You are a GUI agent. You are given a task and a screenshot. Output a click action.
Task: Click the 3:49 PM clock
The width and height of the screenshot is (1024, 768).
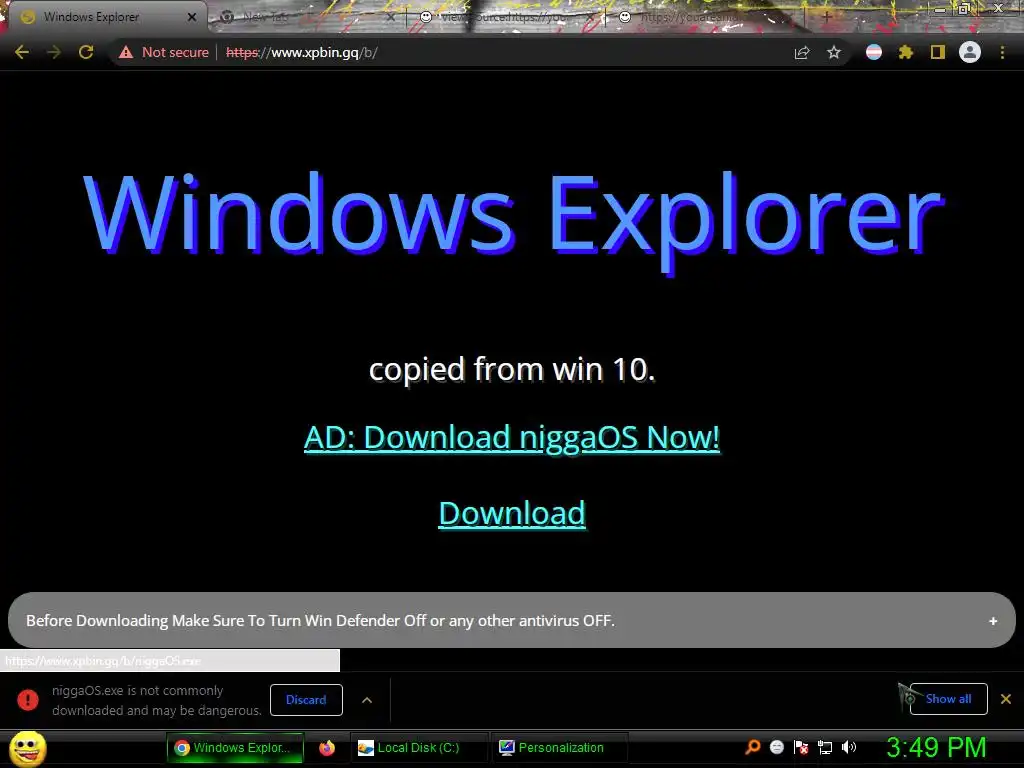936,748
